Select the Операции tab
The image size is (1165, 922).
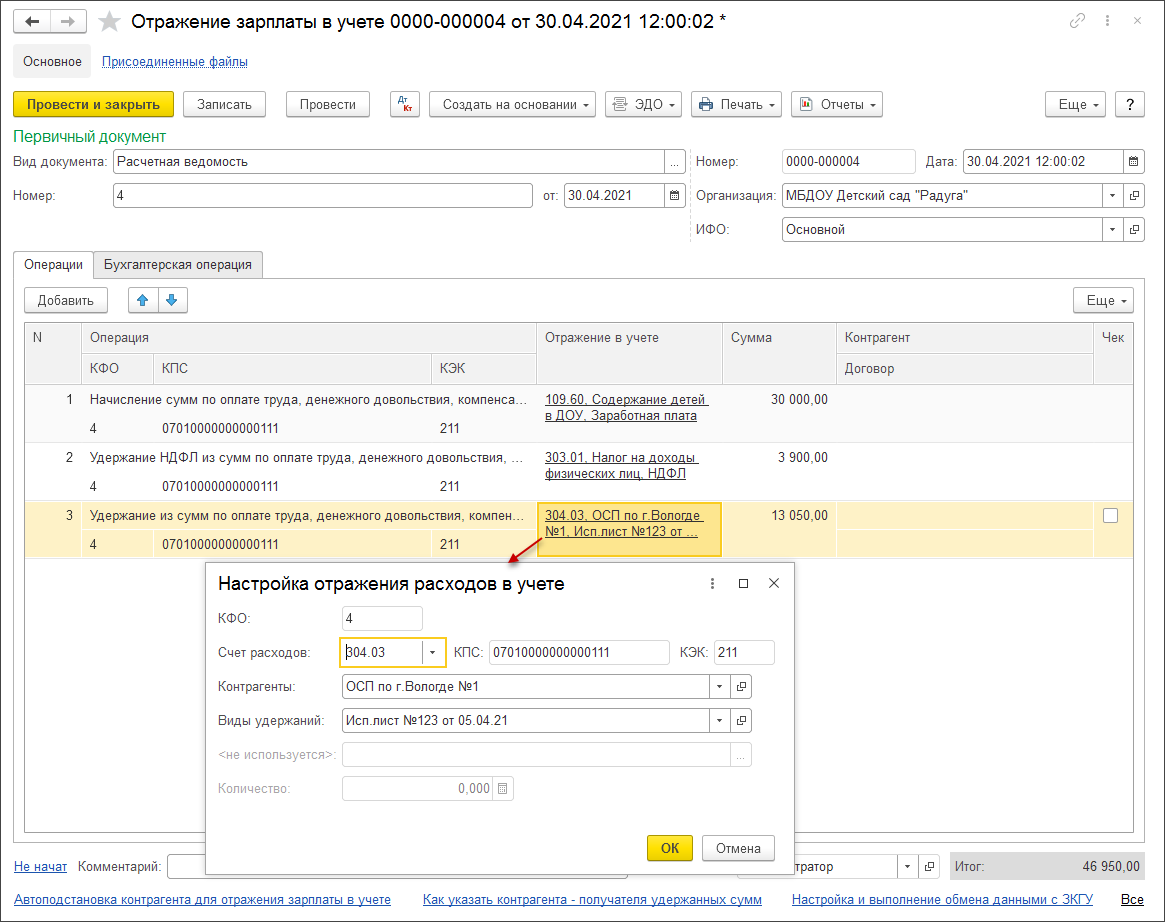pos(53,264)
